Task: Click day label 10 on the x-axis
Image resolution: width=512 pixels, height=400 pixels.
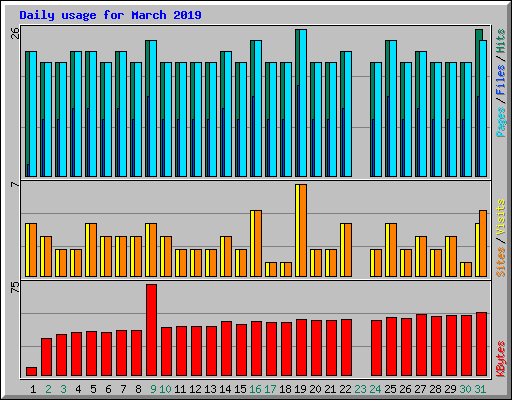Action: [x=165, y=389]
